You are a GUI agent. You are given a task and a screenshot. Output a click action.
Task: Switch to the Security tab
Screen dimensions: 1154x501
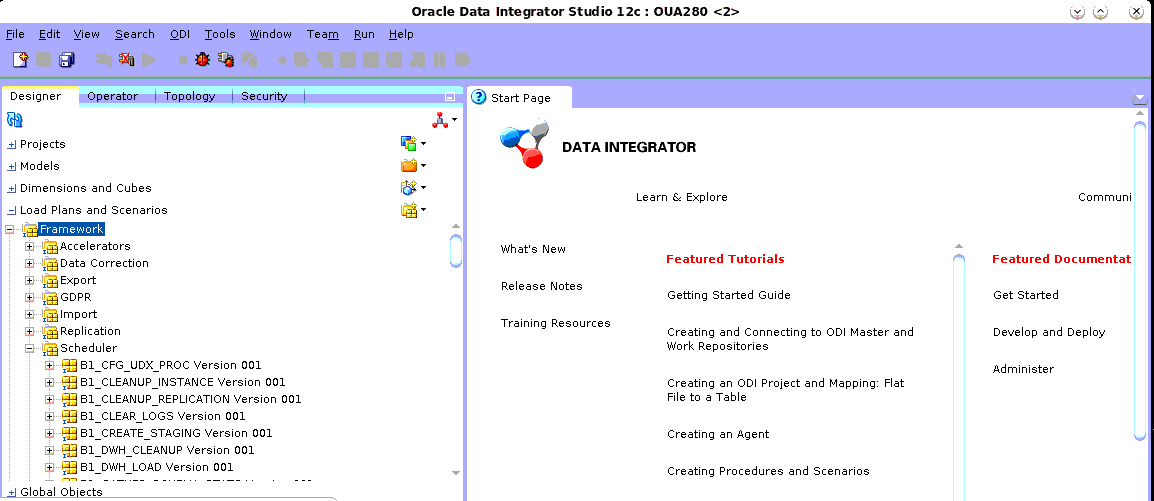264,96
